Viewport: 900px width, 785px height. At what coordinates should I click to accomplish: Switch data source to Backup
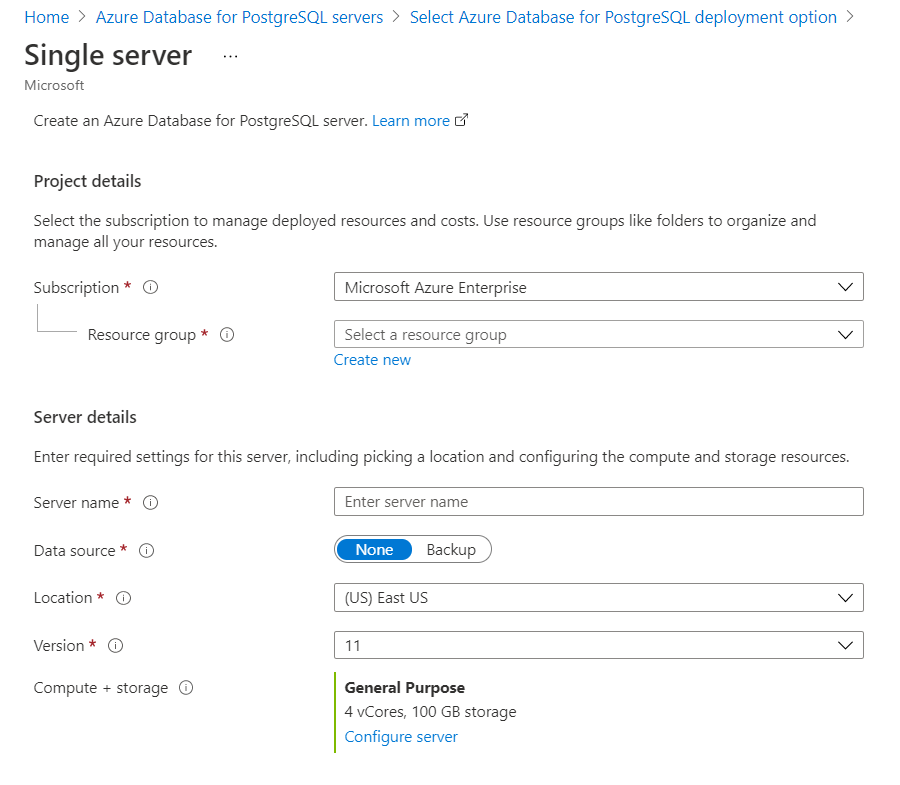click(x=451, y=550)
